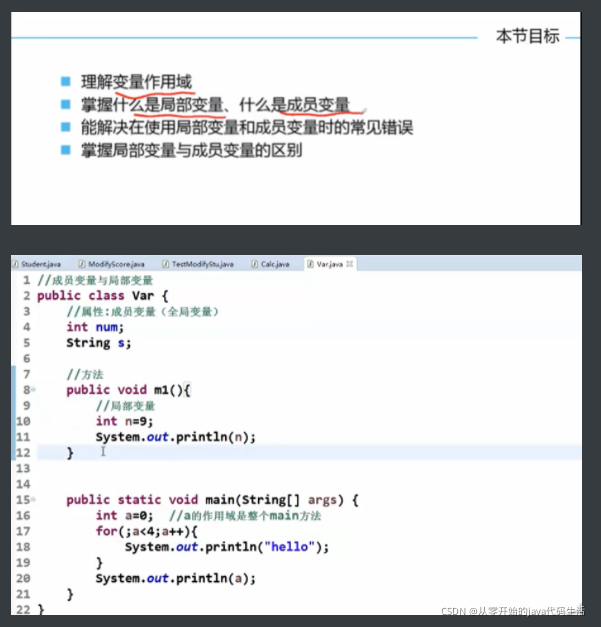Click the '//a的作用域是整个main方法' comment
Screen dimensions: 601x627
point(245,515)
